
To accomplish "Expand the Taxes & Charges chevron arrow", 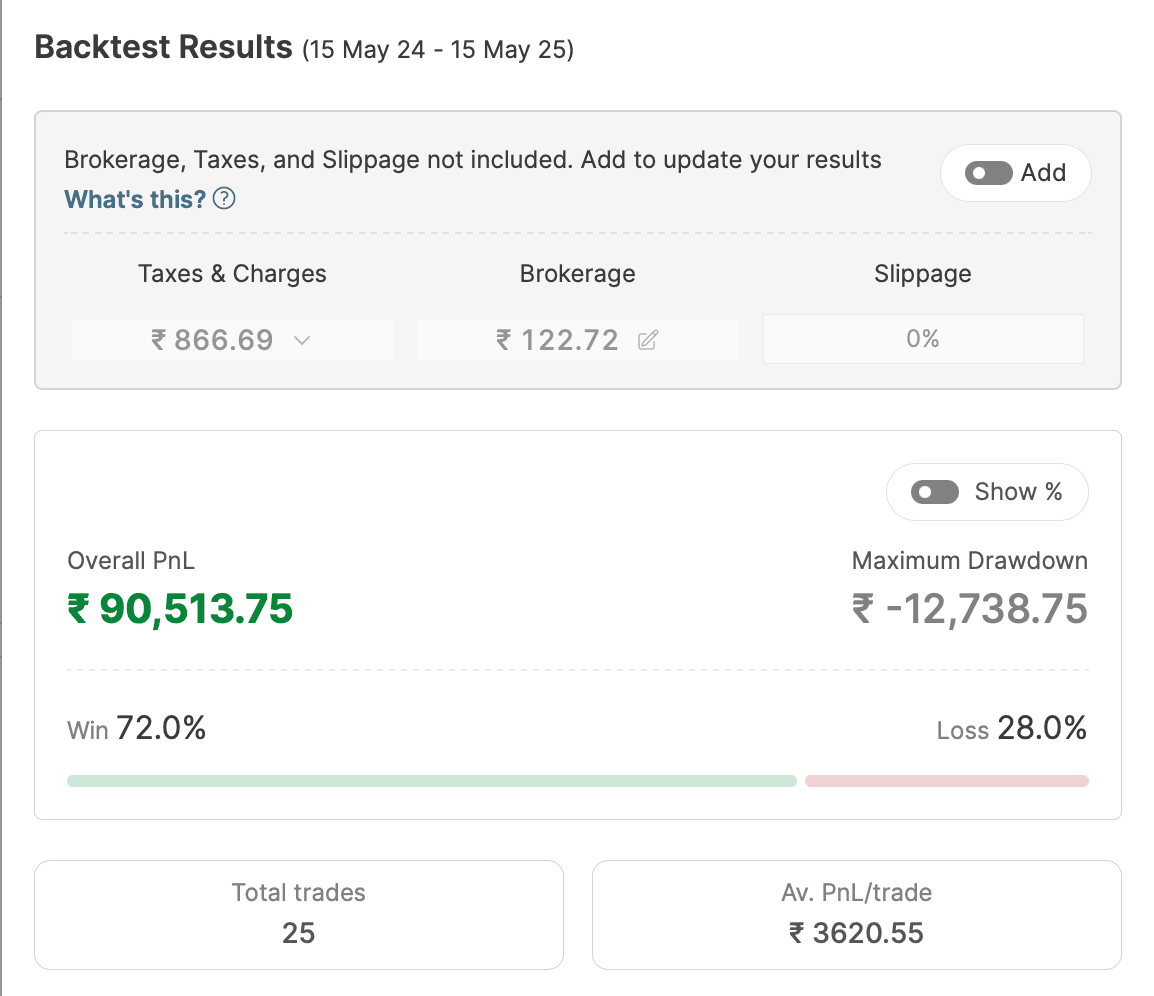I will (x=302, y=341).
